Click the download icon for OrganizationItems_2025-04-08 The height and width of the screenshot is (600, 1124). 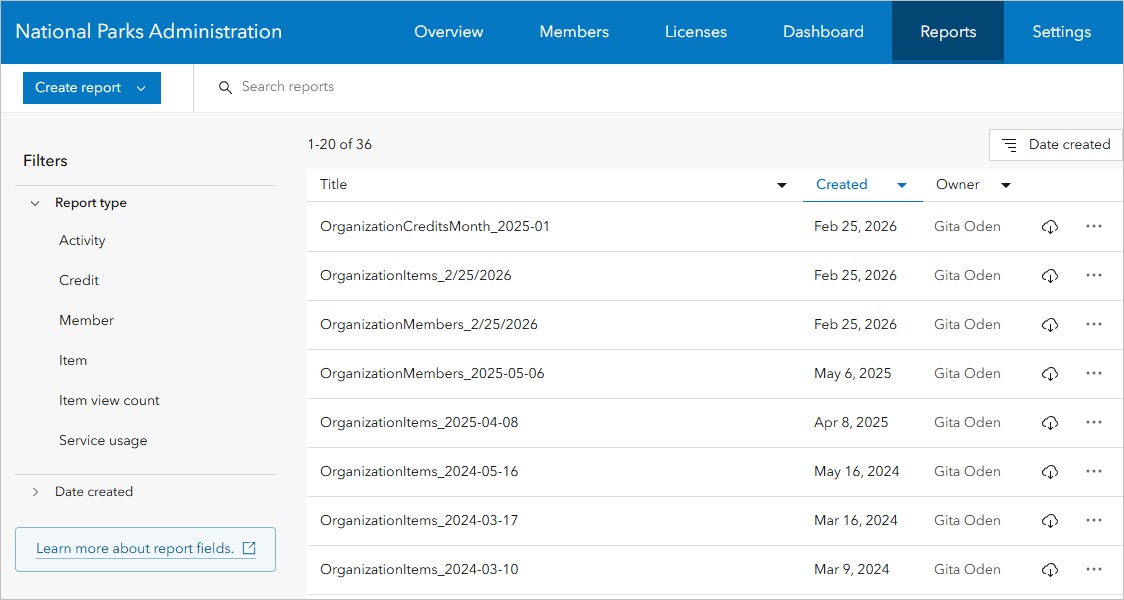pyautogui.click(x=1049, y=423)
